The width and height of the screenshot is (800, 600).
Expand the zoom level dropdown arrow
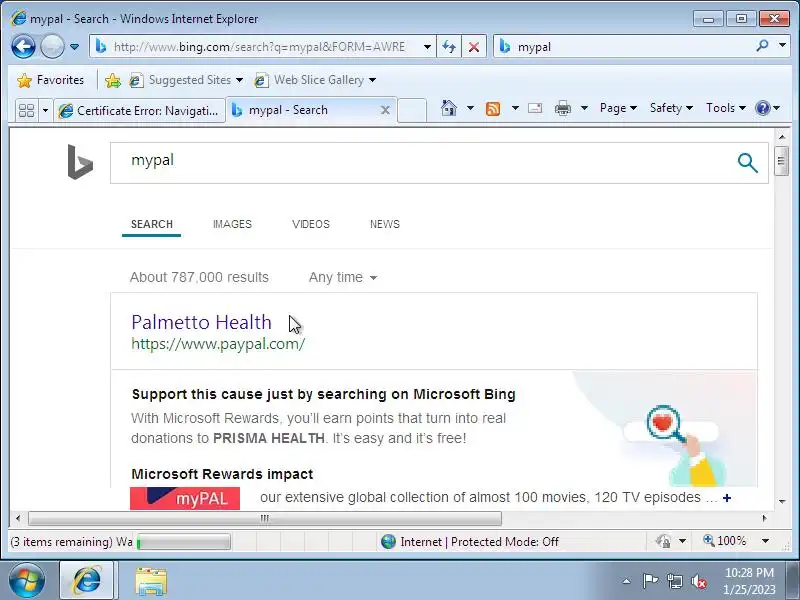pyautogui.click(x=765, y=541)
